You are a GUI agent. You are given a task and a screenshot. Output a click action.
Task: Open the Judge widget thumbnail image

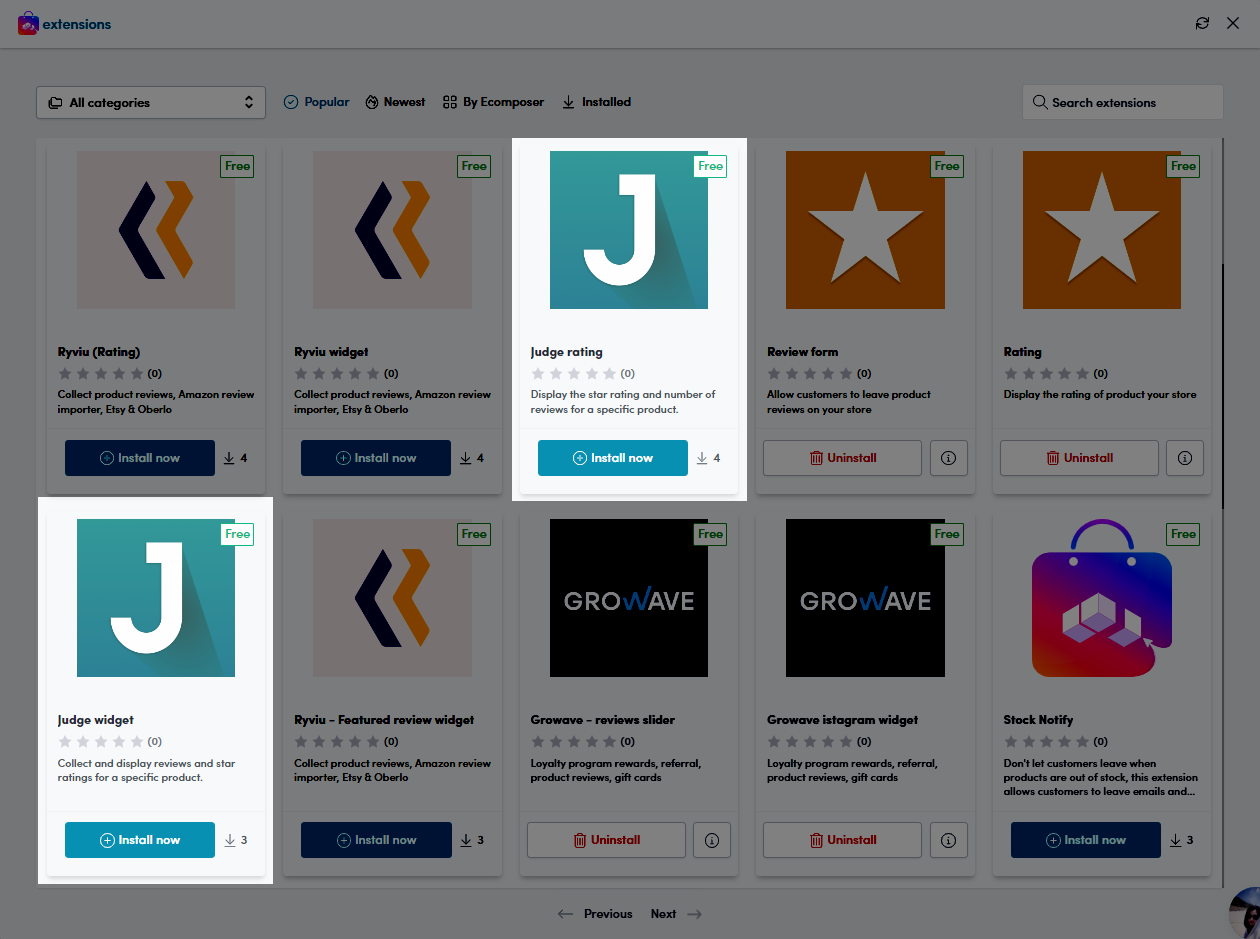pos(156,598)
